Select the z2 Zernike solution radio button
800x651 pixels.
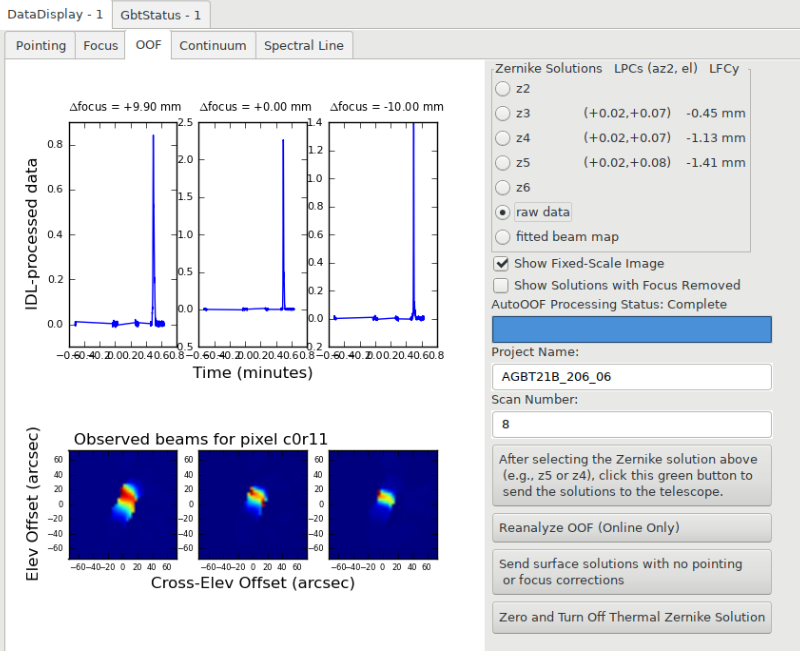click(503, 89)
